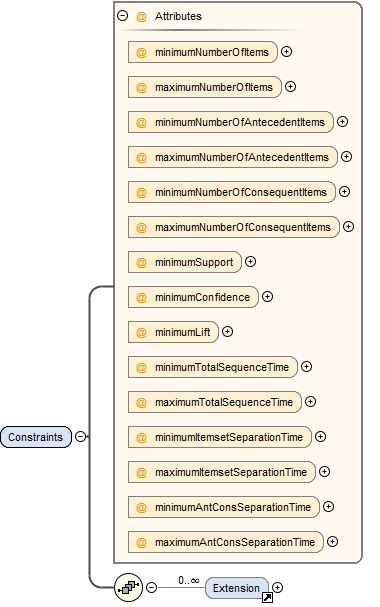380x607 pixels.
Task: Click the Attributes header @ icon
Action: (141, 16)
